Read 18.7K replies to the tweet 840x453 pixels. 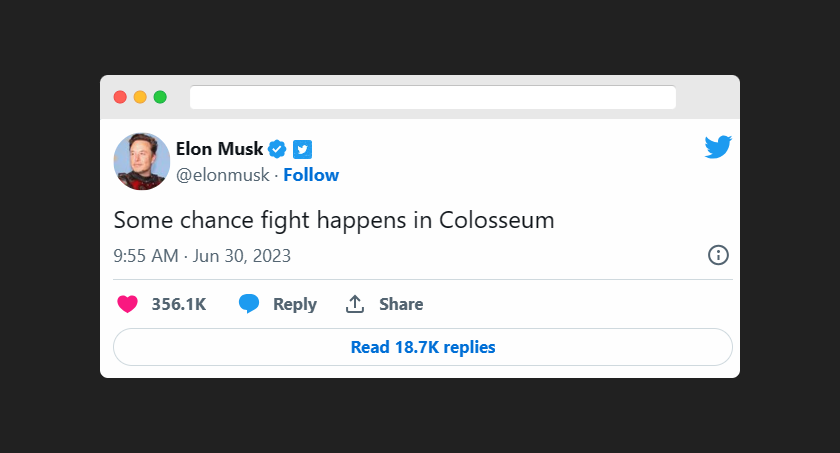[423, 347]
